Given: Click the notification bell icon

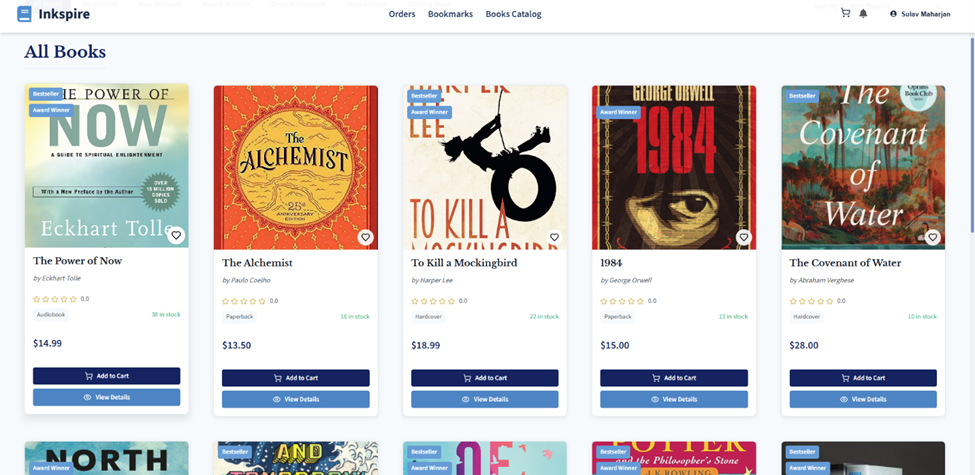Looking at the screenshot, I should 863,13.
